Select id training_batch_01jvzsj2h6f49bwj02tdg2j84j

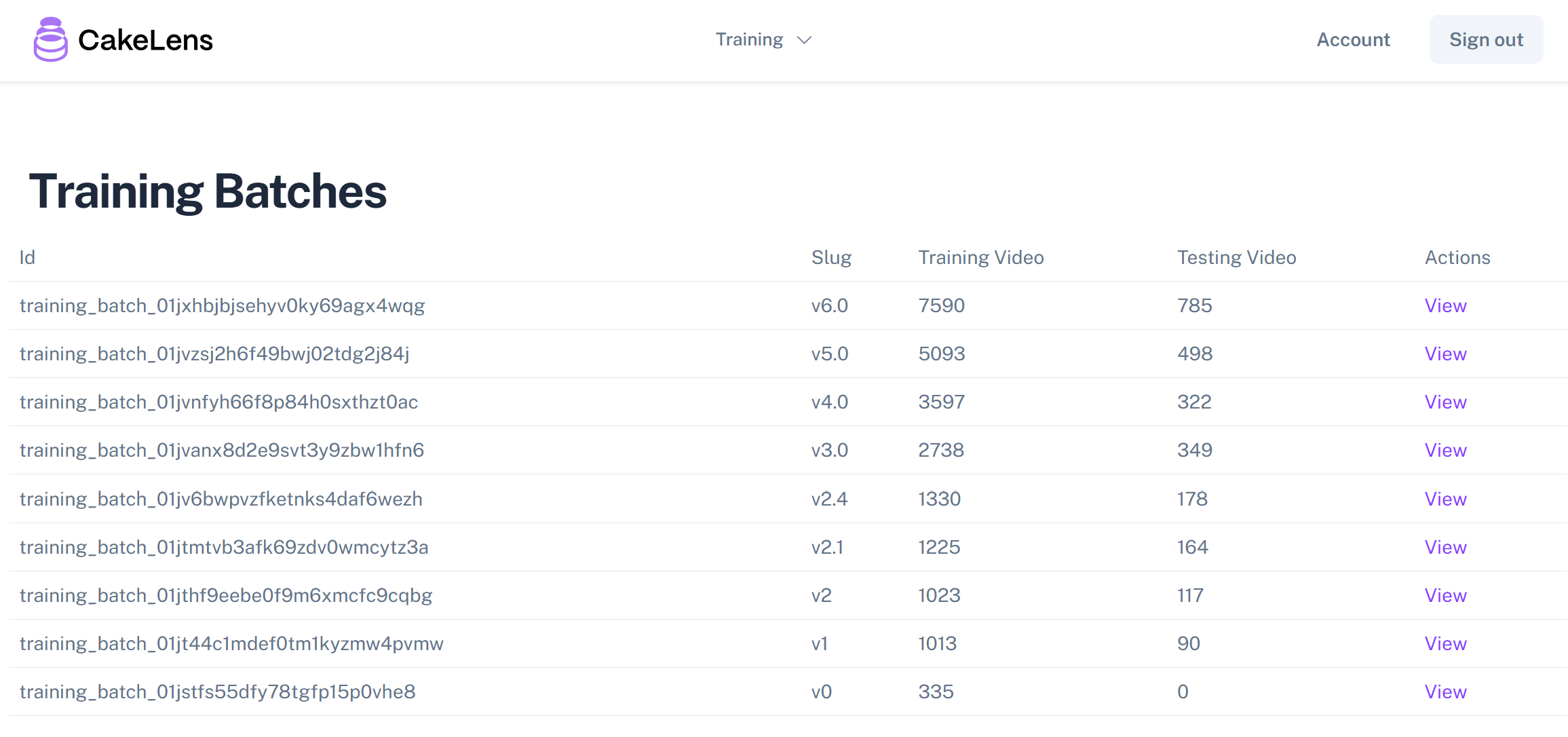point(214,354)
